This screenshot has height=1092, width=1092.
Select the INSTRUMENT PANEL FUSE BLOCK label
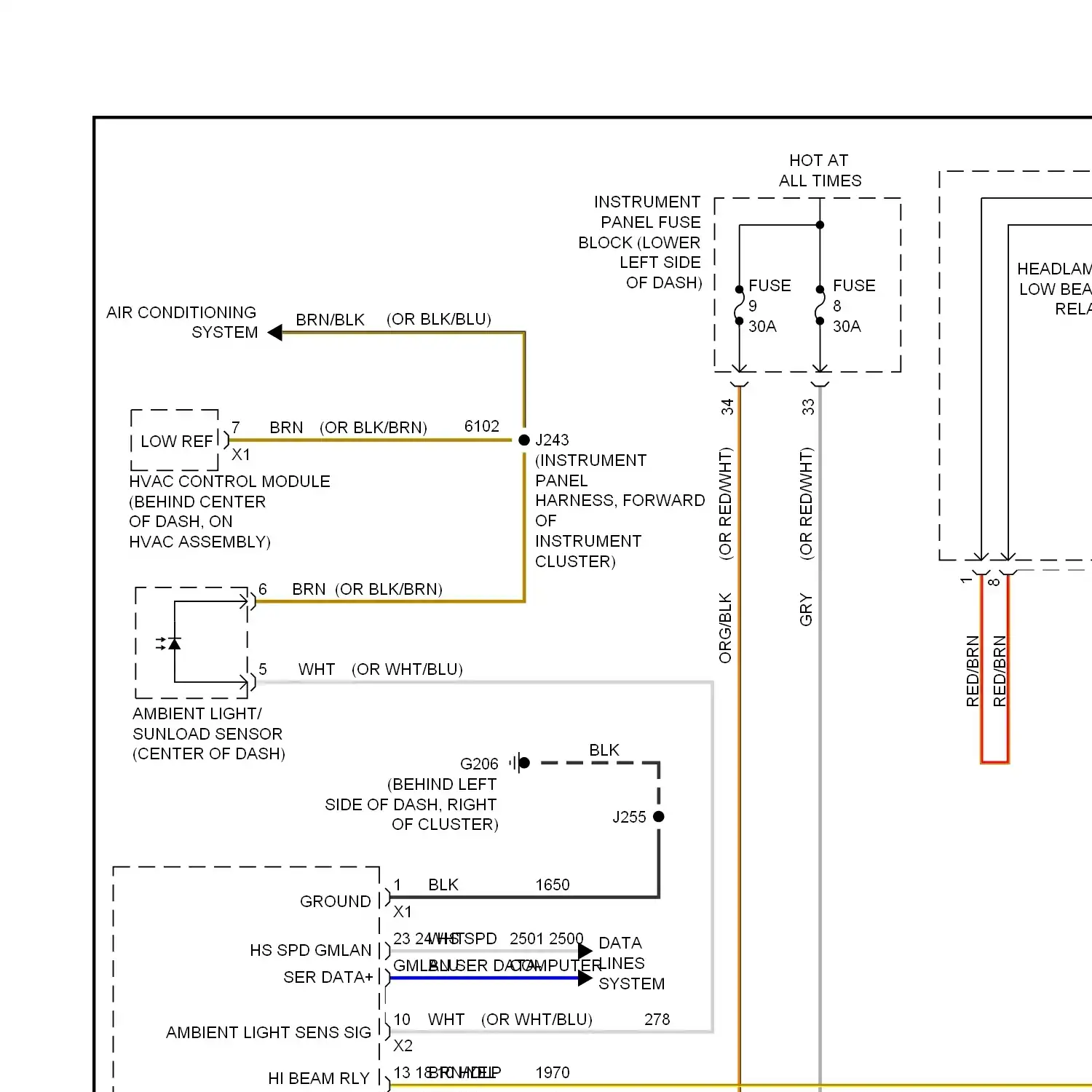(x=641, y=242)
